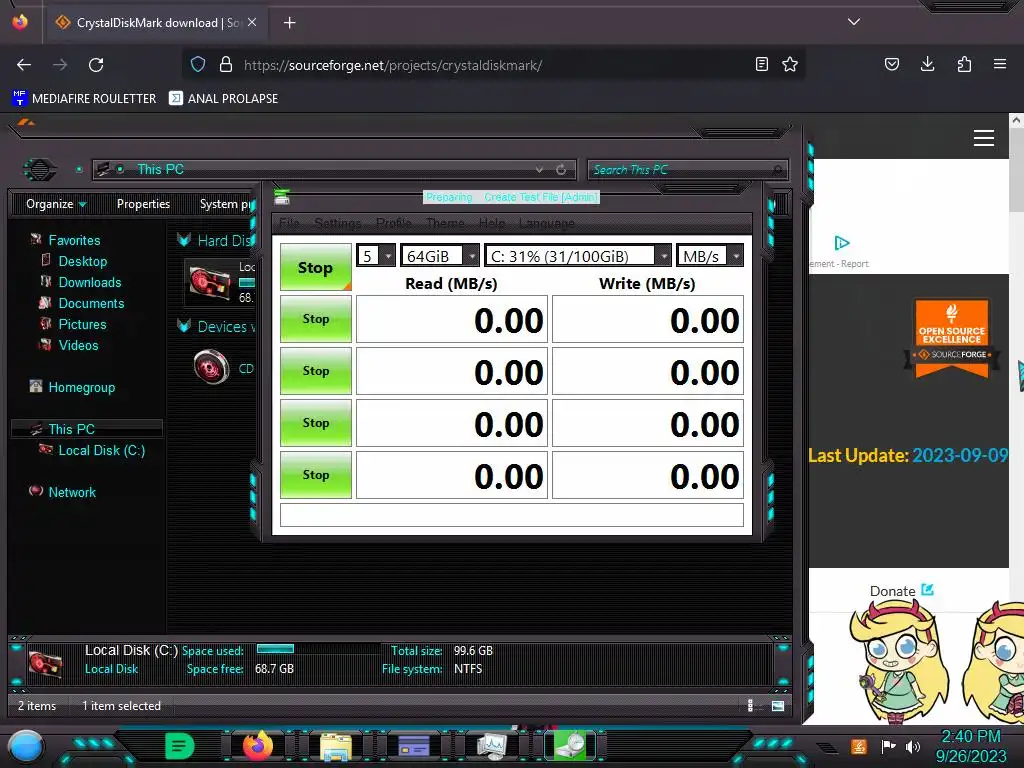Open the MEDIAFIRE ROULETTER bookmark
1024x768 pixels.
(x=84, y=99)
